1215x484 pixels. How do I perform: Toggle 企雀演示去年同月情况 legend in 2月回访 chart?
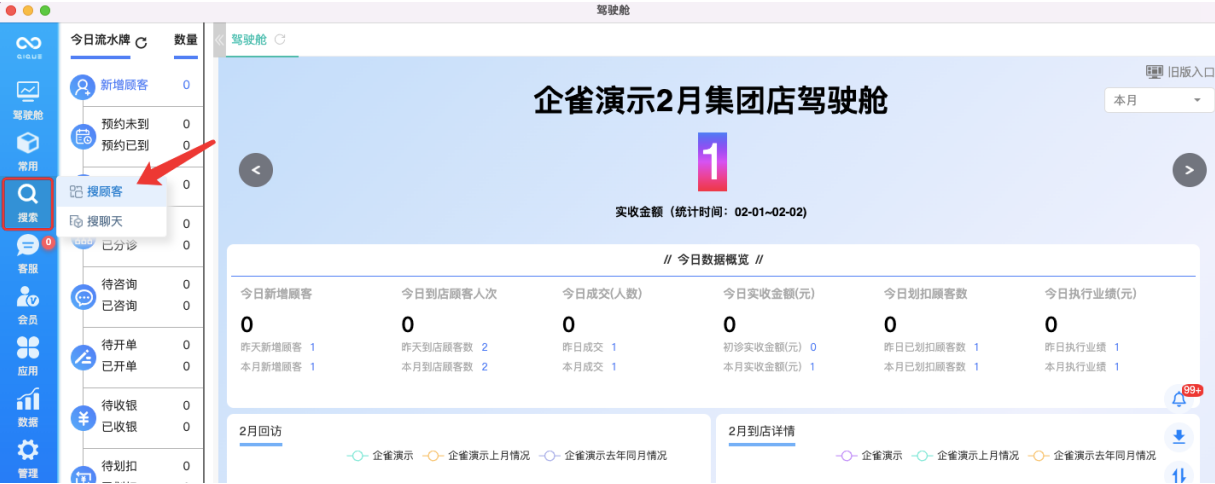click(x=603, y=455)
